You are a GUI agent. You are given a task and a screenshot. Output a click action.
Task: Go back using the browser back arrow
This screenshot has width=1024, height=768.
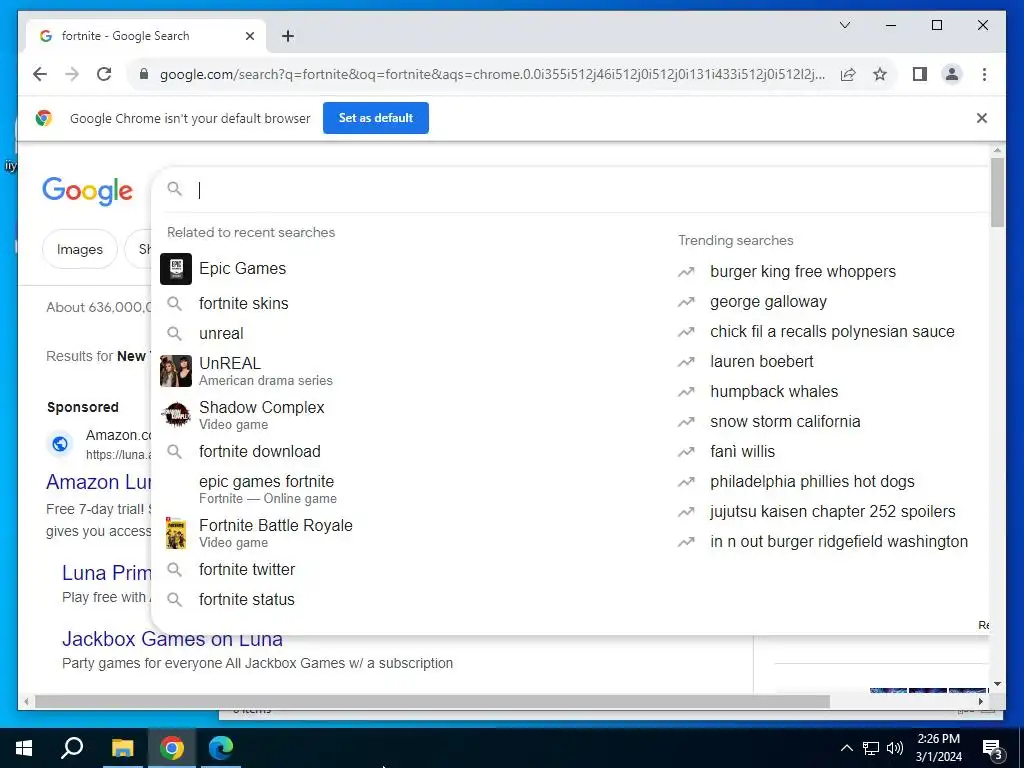40,74
